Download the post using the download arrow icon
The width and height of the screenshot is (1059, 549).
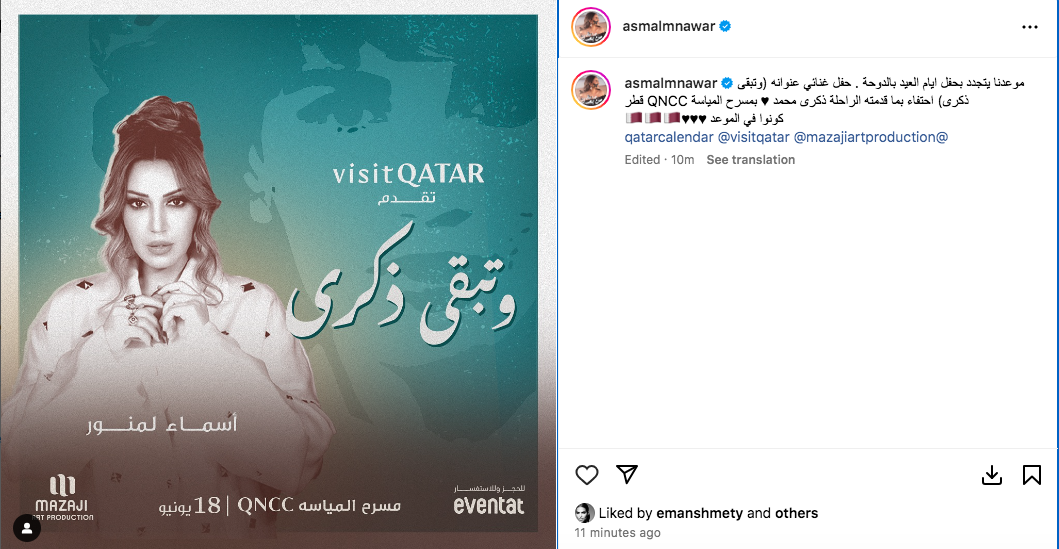coord(991,475)
